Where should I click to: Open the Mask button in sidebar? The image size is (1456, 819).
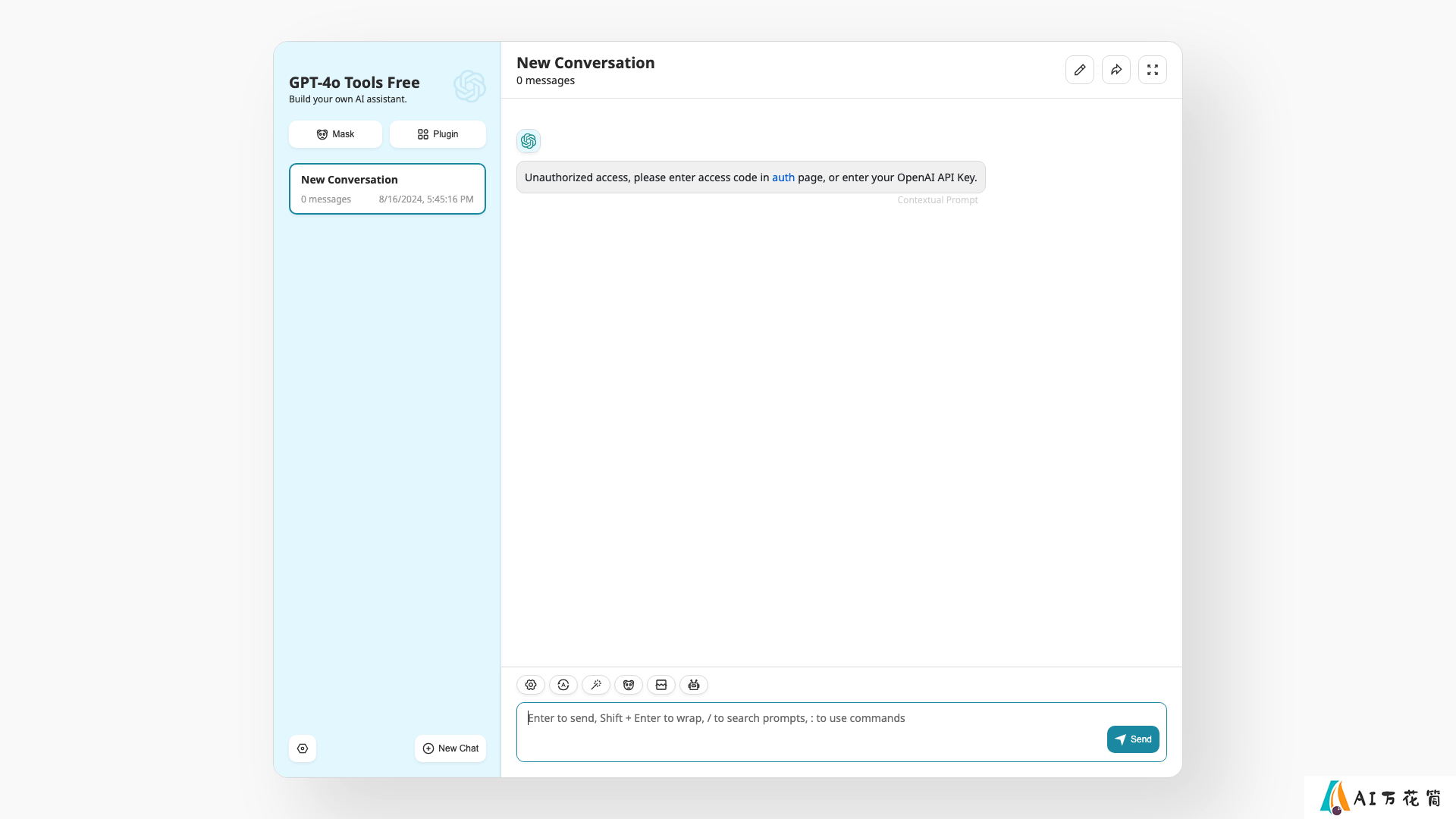point(335,134)
